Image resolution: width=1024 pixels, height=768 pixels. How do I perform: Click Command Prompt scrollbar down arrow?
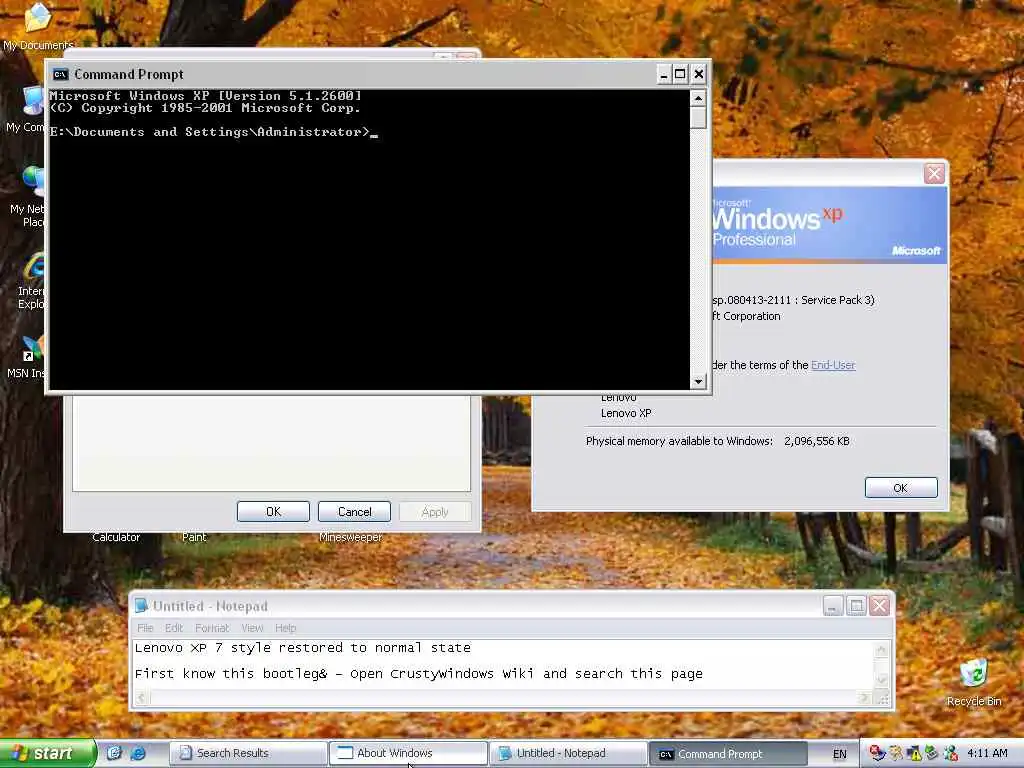coord(698,381)
